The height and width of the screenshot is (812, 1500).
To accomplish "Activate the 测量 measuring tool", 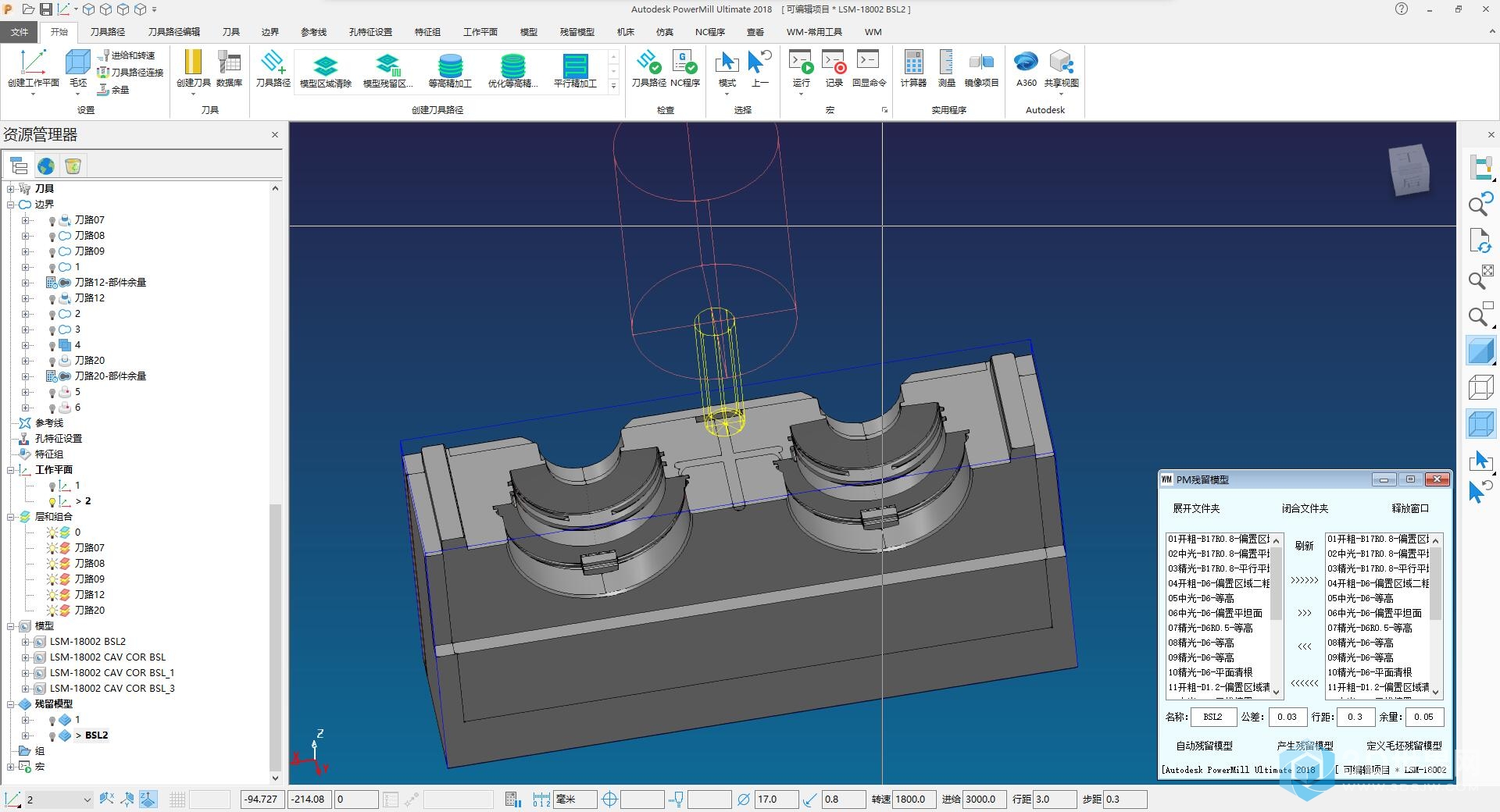I will (946, 62).
